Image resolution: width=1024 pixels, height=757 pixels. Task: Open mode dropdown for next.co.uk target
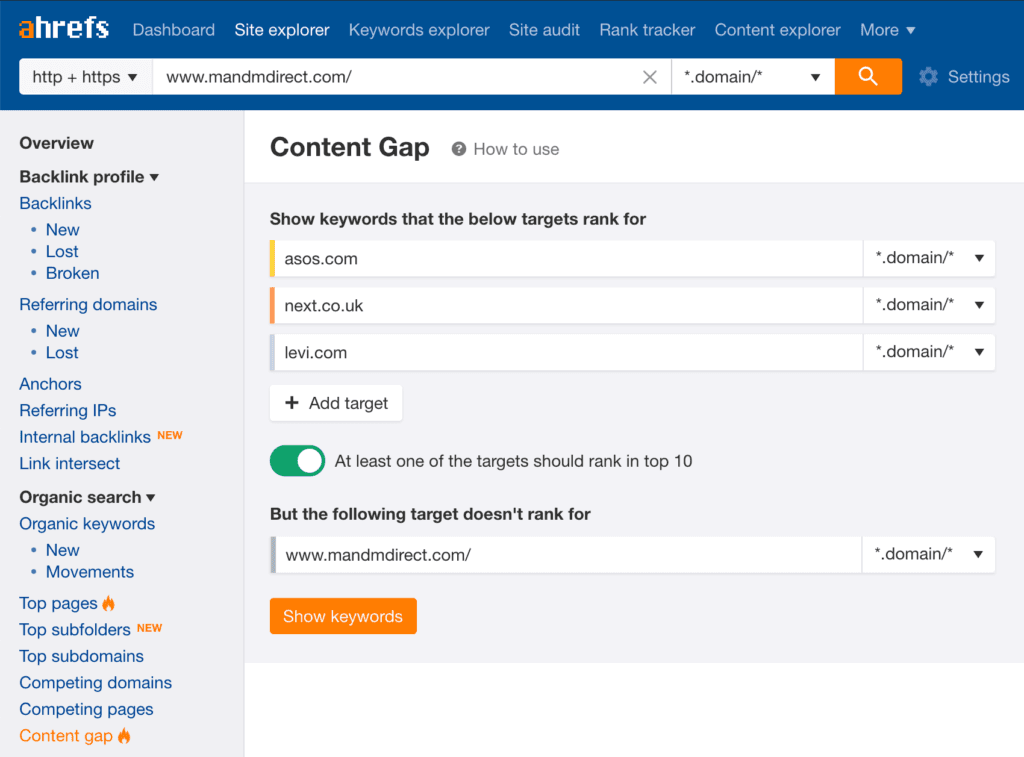(929, 305)
